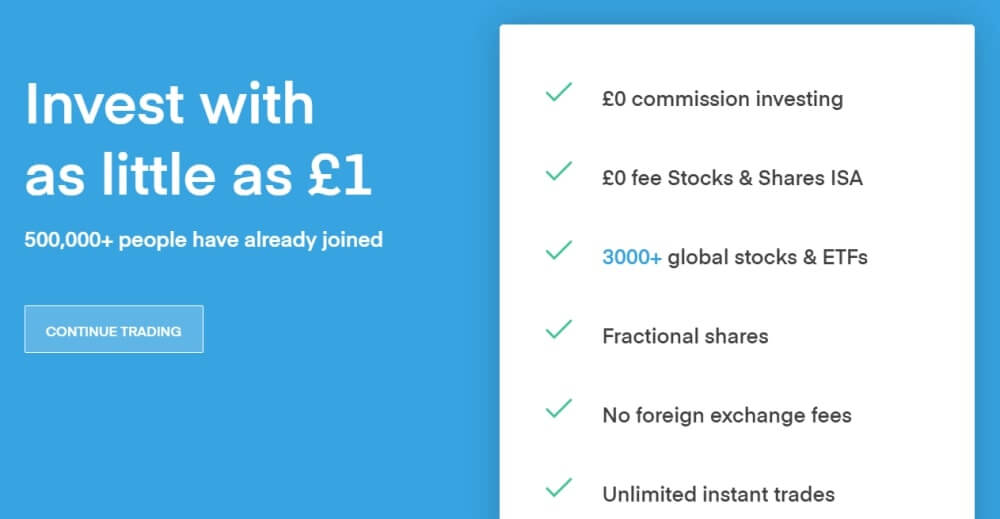Click the Continue Trading button

114,330
